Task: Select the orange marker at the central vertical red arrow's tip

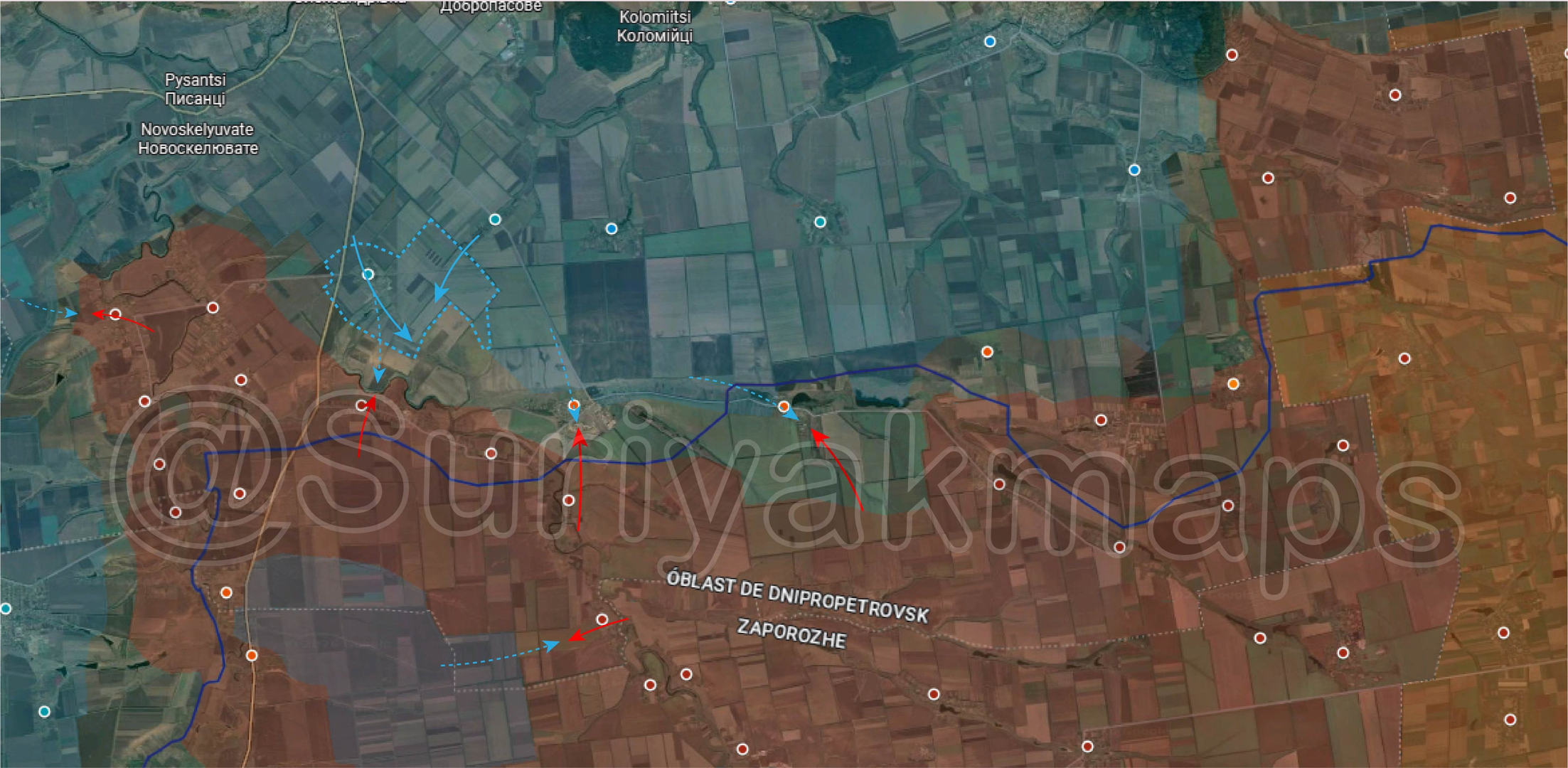Action: tap(574, 405)
